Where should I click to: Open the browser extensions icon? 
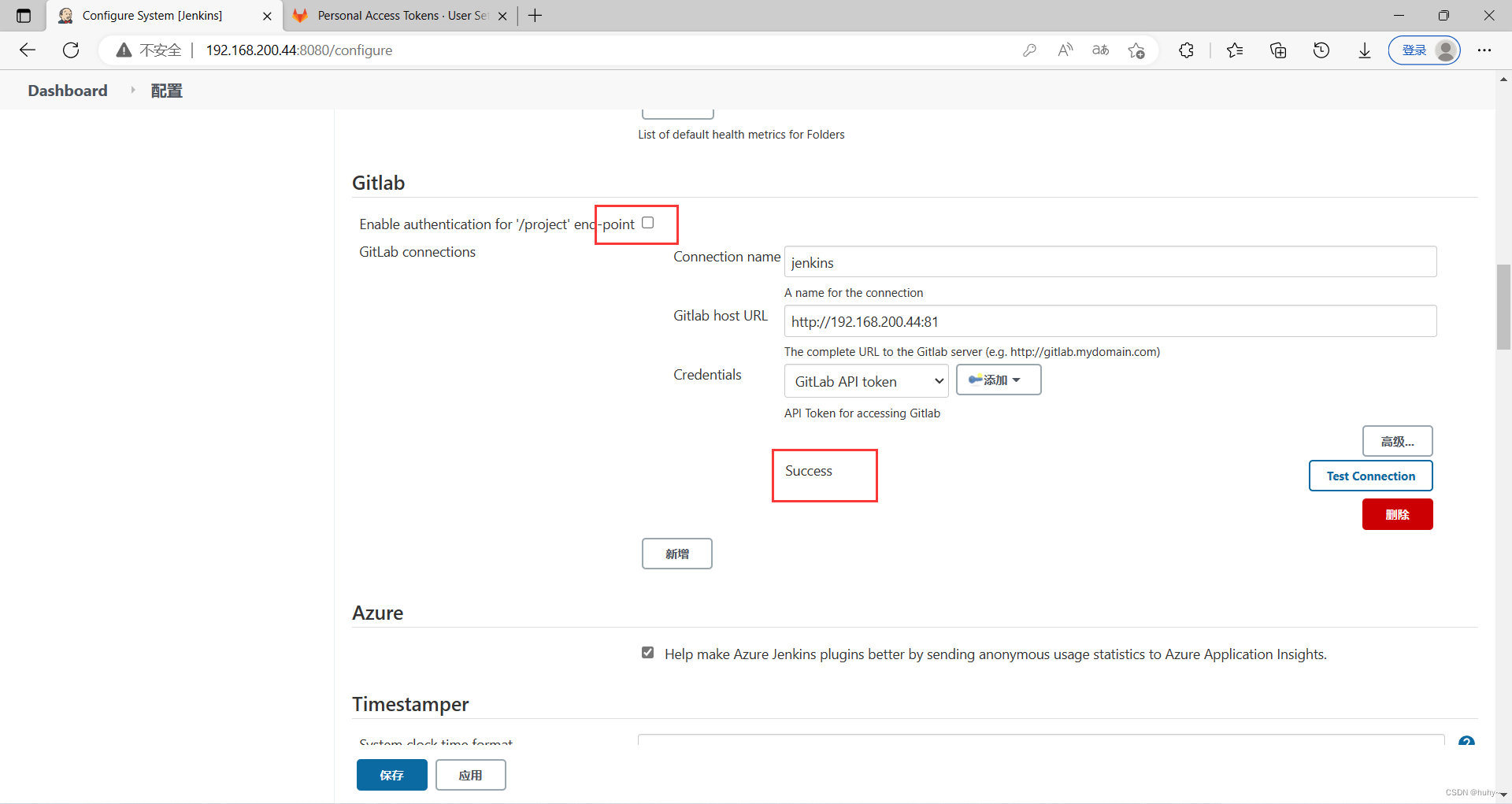click(1186, 50)
